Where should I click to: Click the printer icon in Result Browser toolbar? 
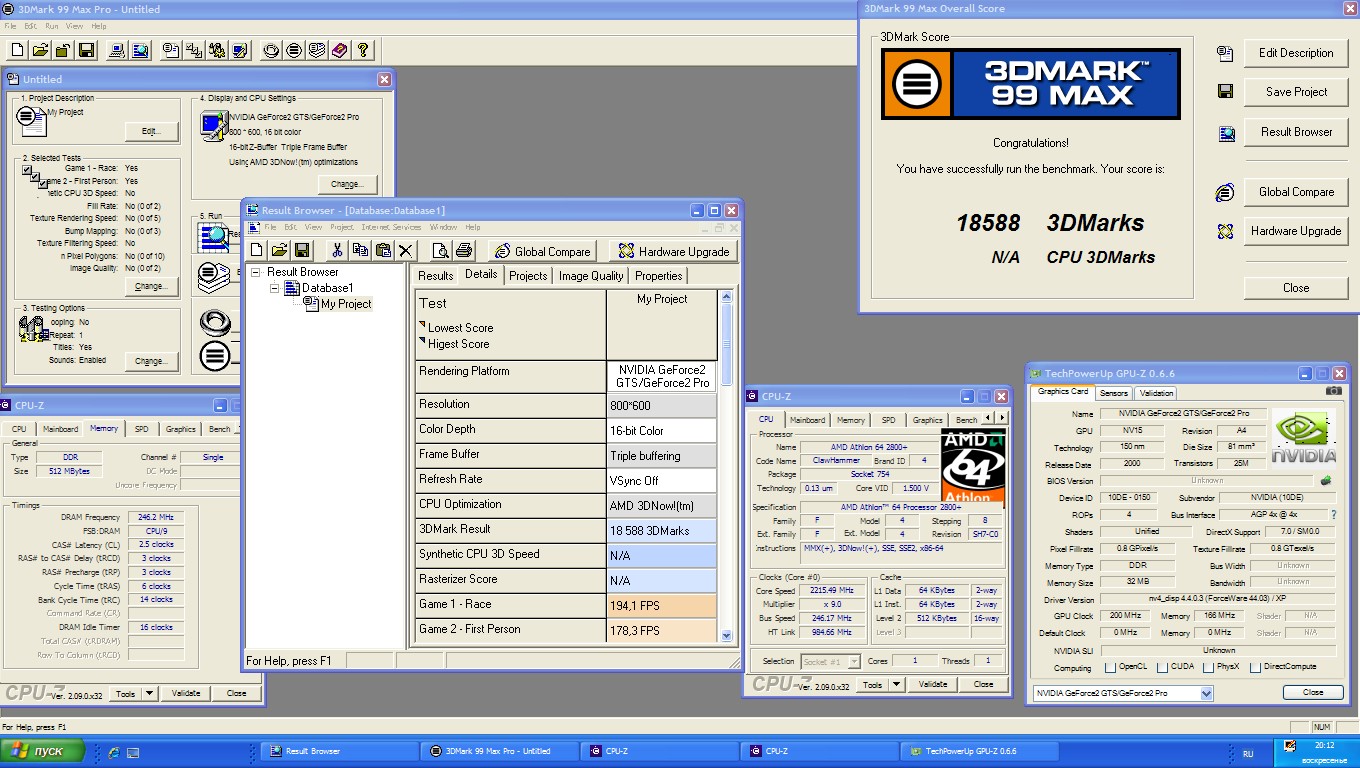click(463, 250)
